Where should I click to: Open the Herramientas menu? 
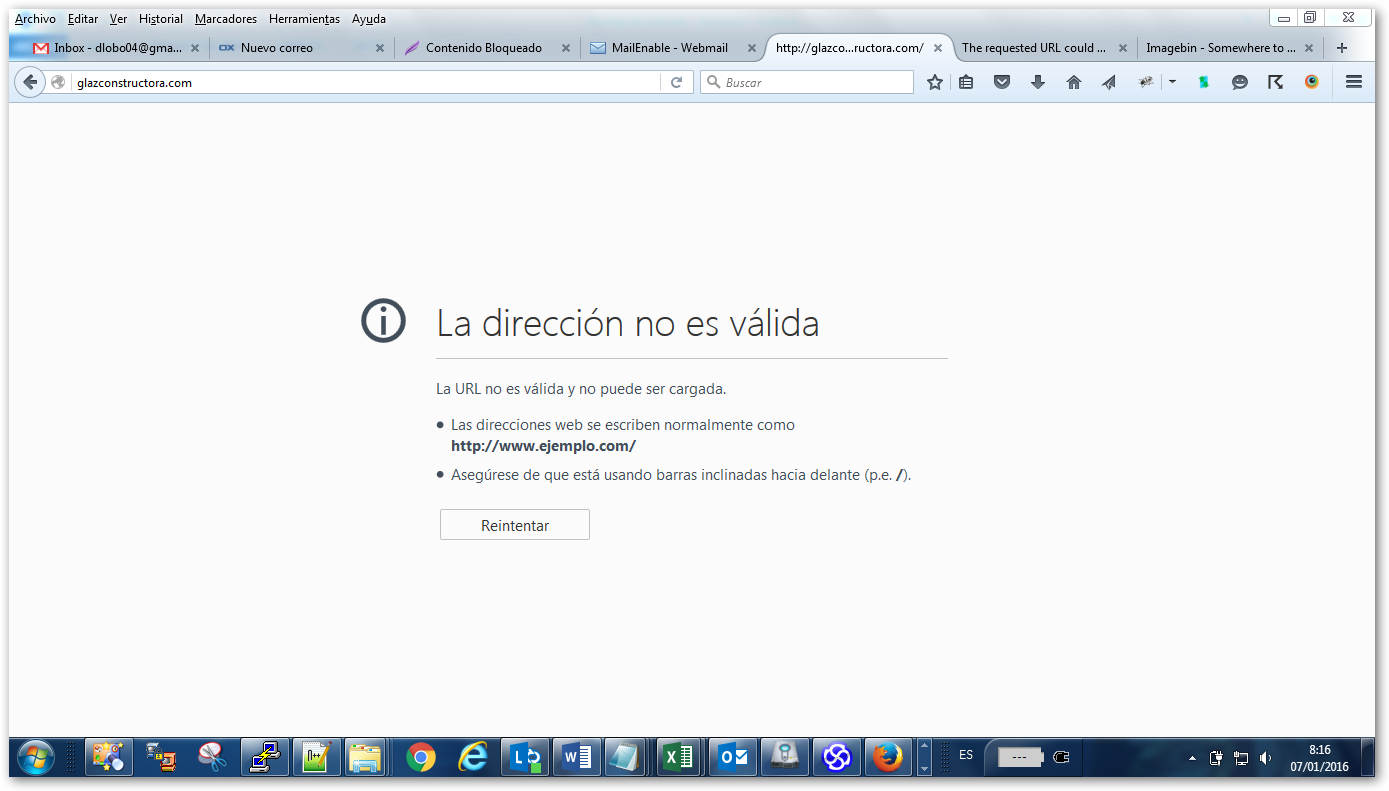pos(304,19)
